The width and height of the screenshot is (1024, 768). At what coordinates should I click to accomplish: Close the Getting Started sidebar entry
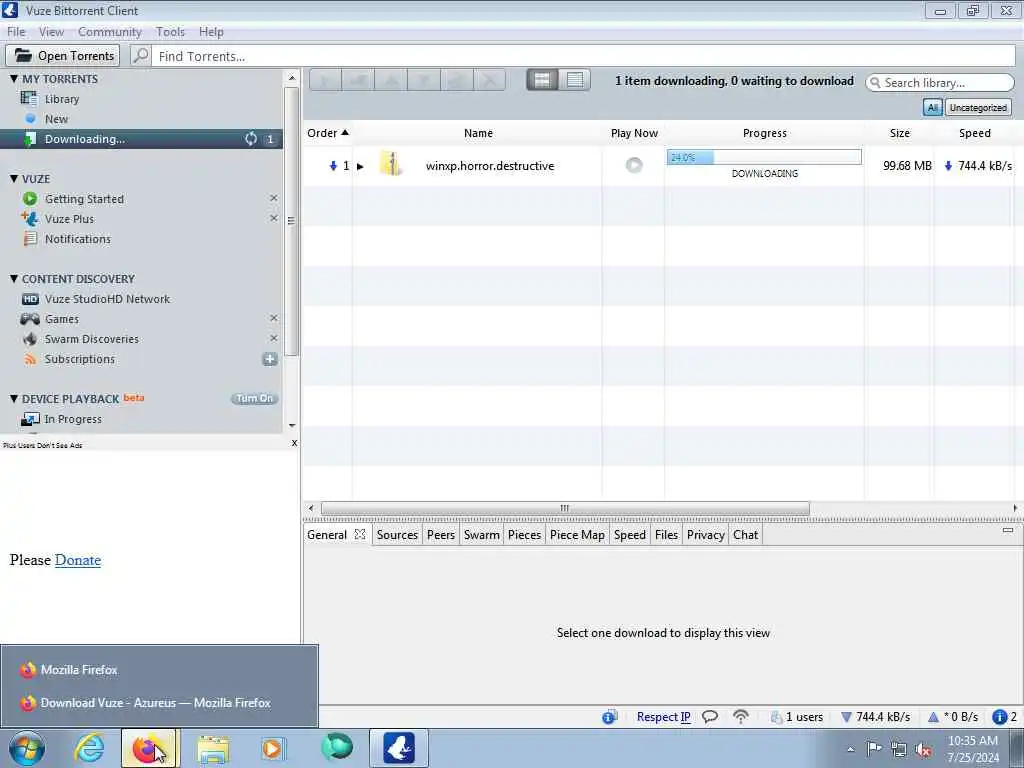tap(274, 198)
